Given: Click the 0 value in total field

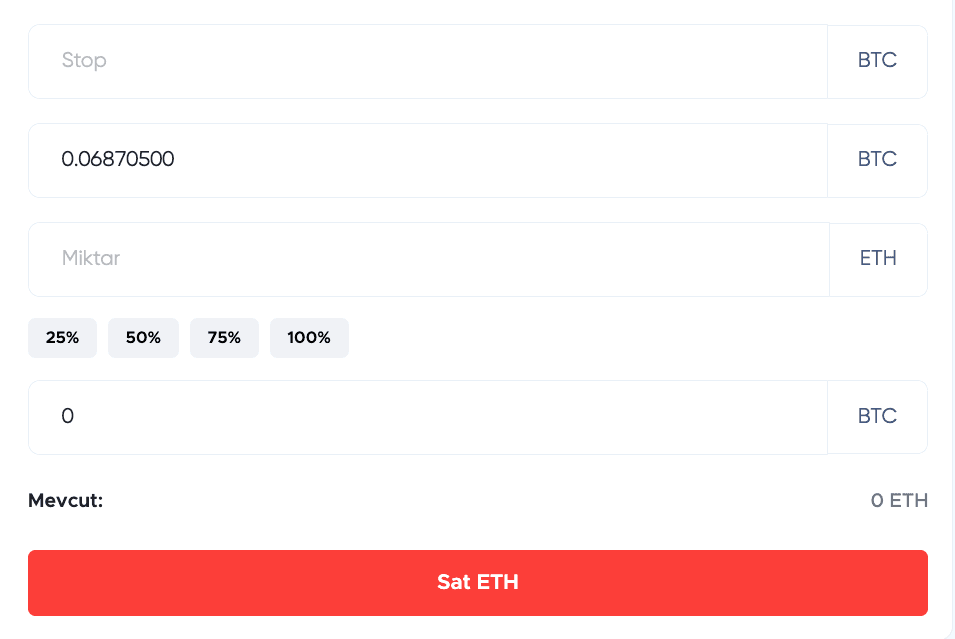Looking at the screenshot, I should pyautogui.click(x=68, y=417).
